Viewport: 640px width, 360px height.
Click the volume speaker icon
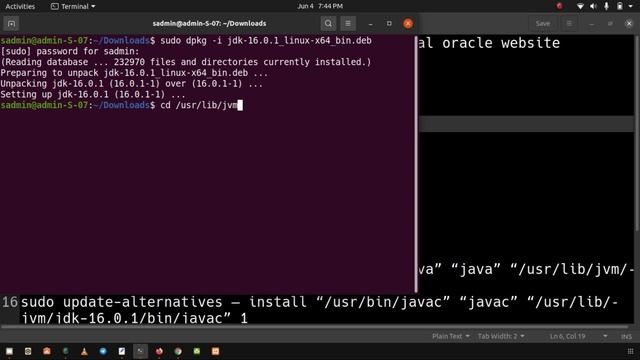pos(593,6)
